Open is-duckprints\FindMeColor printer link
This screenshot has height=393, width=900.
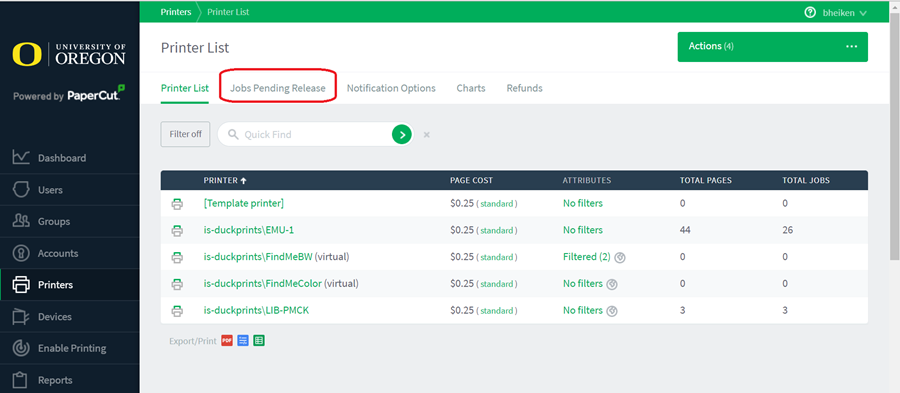(263, 283)
